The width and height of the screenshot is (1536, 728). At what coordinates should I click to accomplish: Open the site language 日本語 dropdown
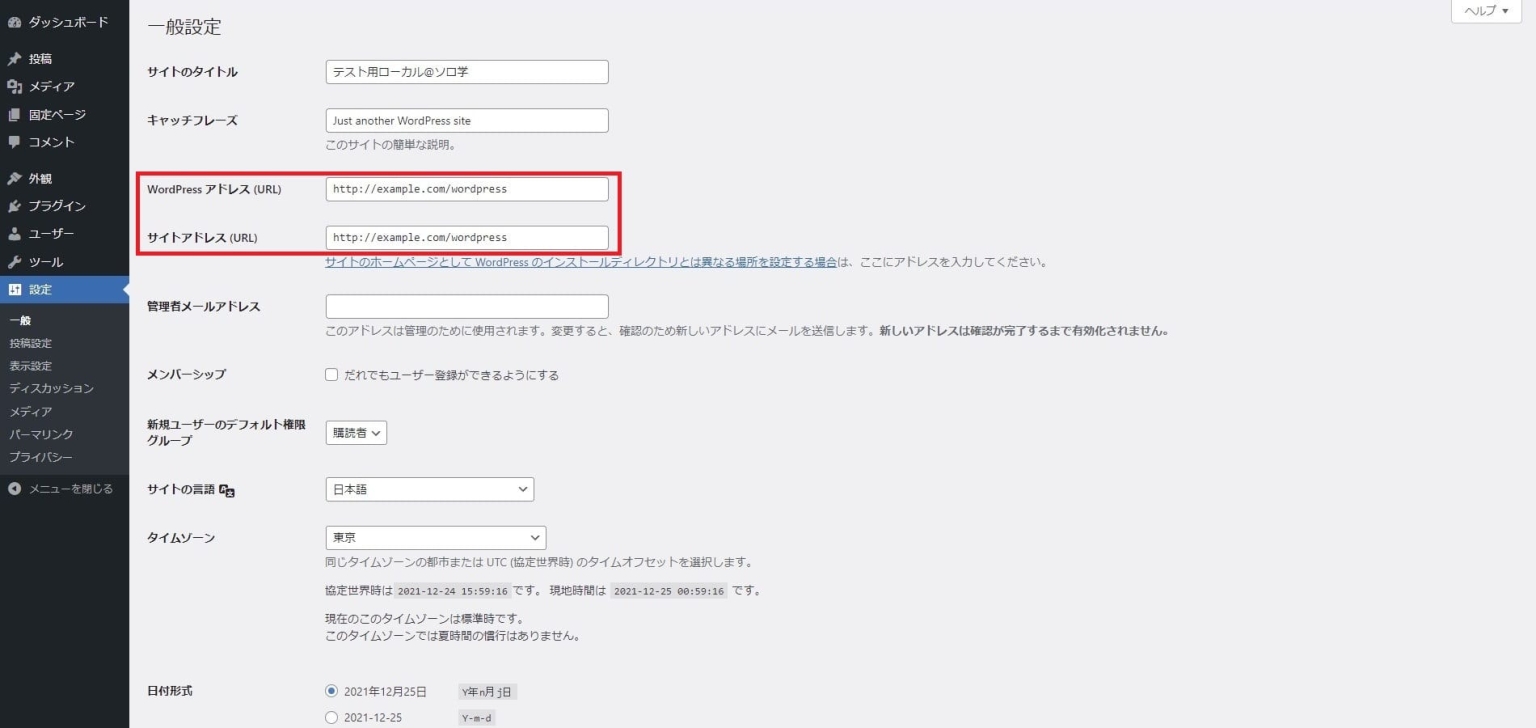coord(429,489)
